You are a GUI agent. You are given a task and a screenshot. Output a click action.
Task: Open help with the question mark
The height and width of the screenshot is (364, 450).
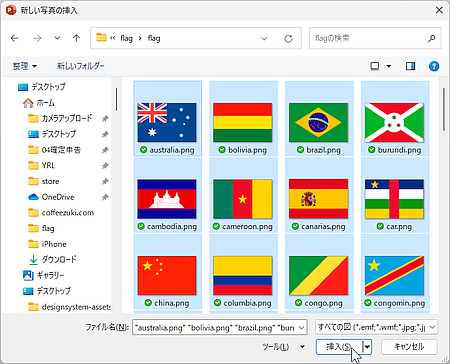click(x=434, y=66)
